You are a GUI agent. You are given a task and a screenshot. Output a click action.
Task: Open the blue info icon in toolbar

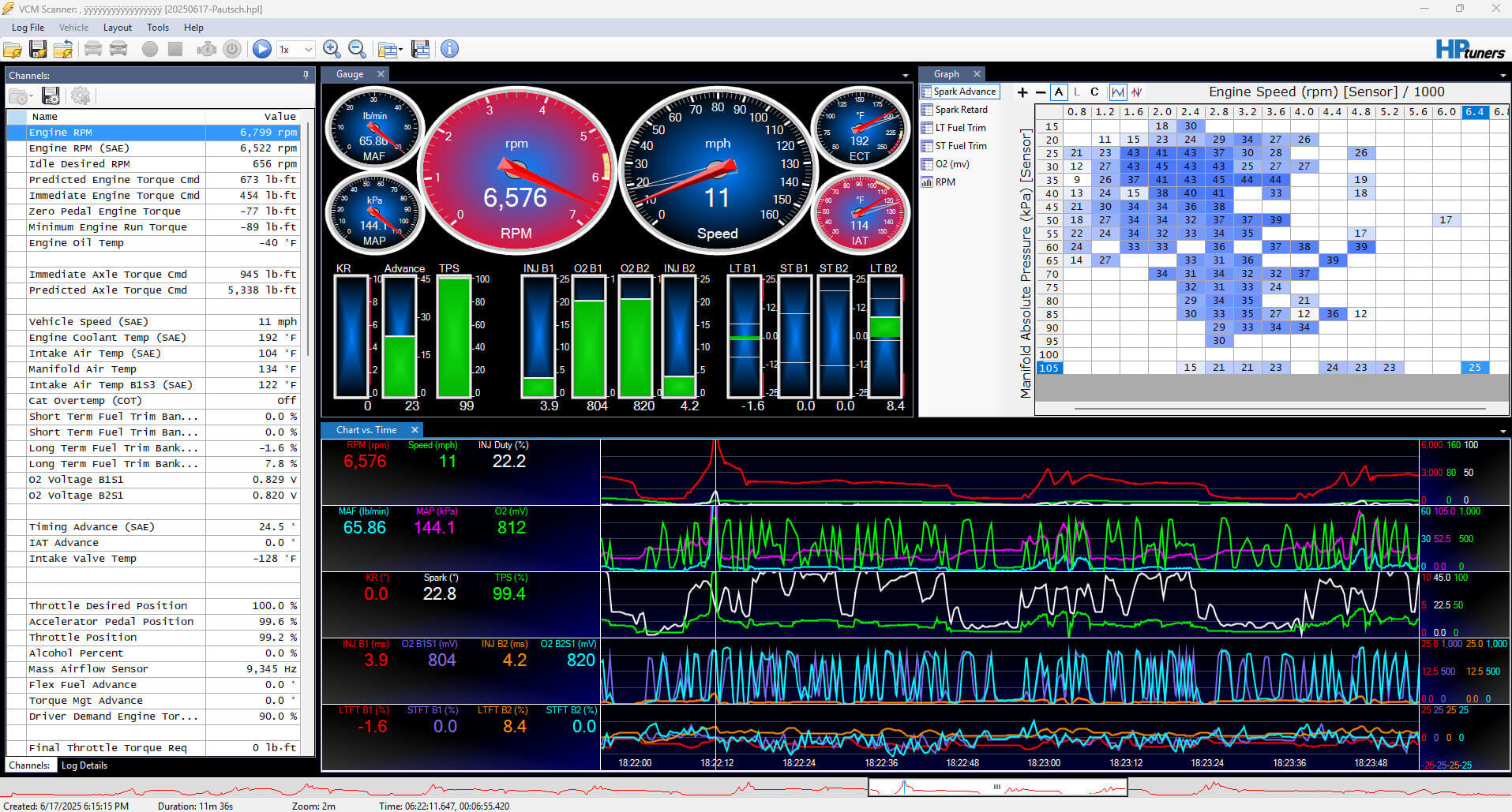pyautogui.click(x=449, y=49)
